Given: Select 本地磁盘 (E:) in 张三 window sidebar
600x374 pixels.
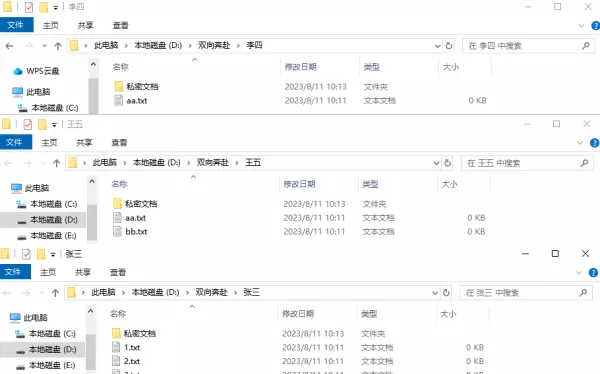Looking at the screenshot, I should click(x=46, y=365).
